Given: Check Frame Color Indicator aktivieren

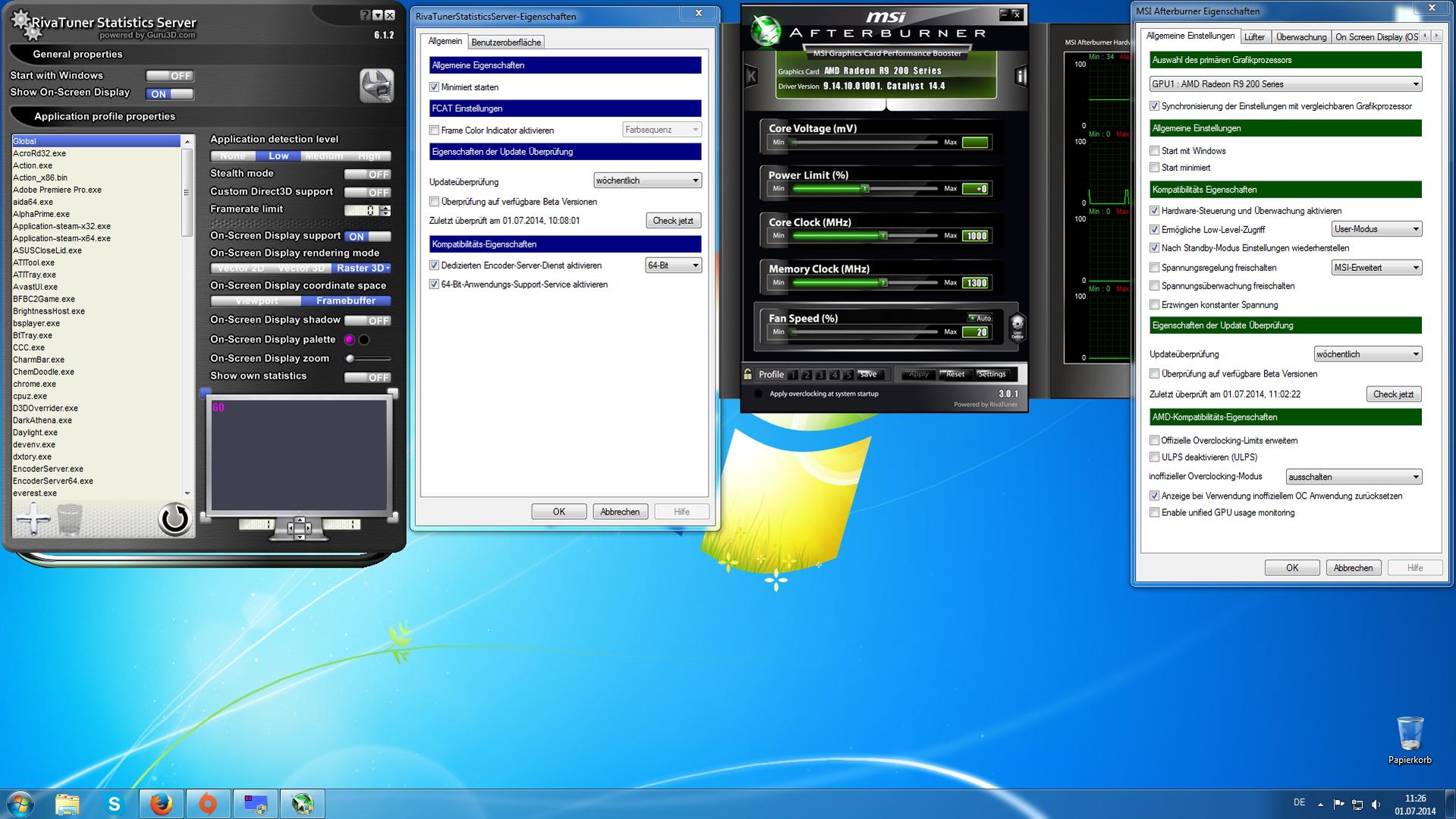Looking at the screenshot, I should [x=434, y=131].
